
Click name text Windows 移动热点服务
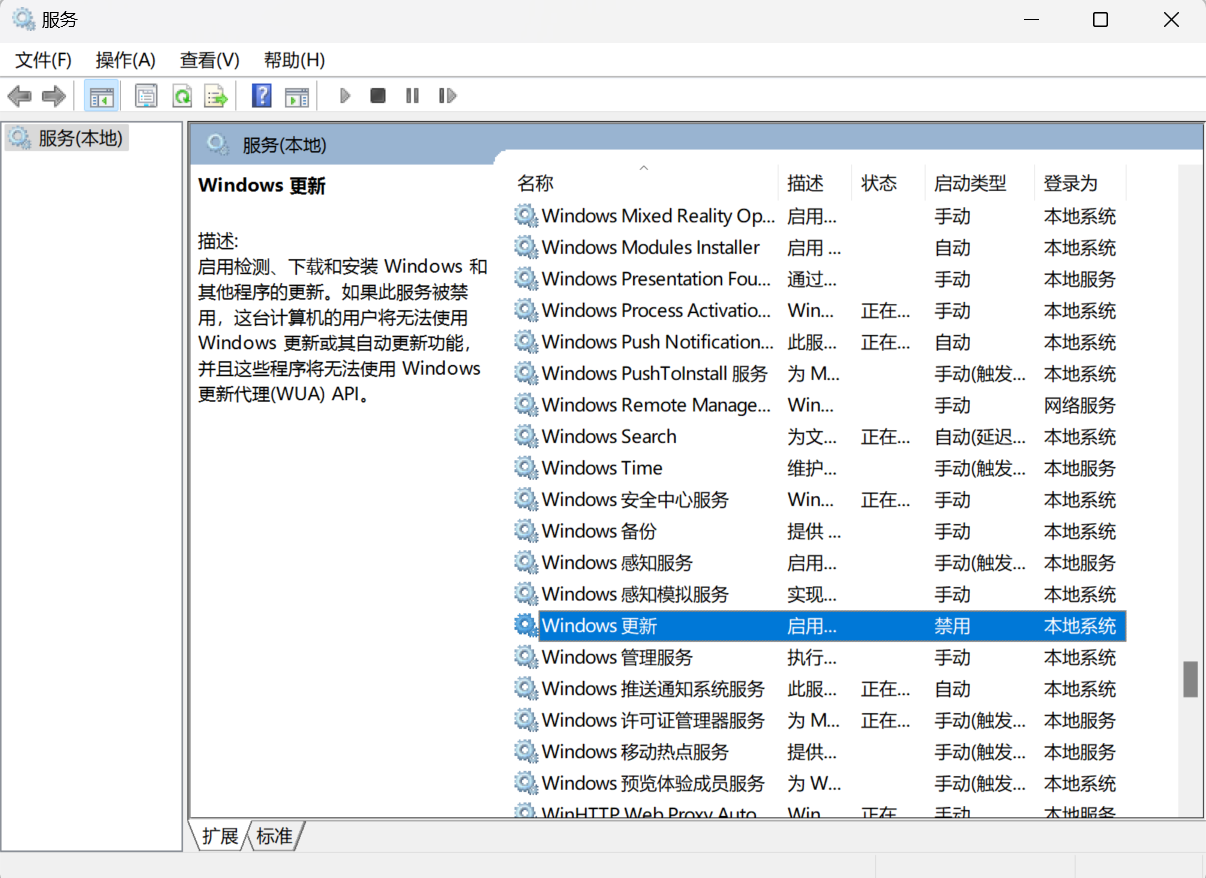(635, 751)
